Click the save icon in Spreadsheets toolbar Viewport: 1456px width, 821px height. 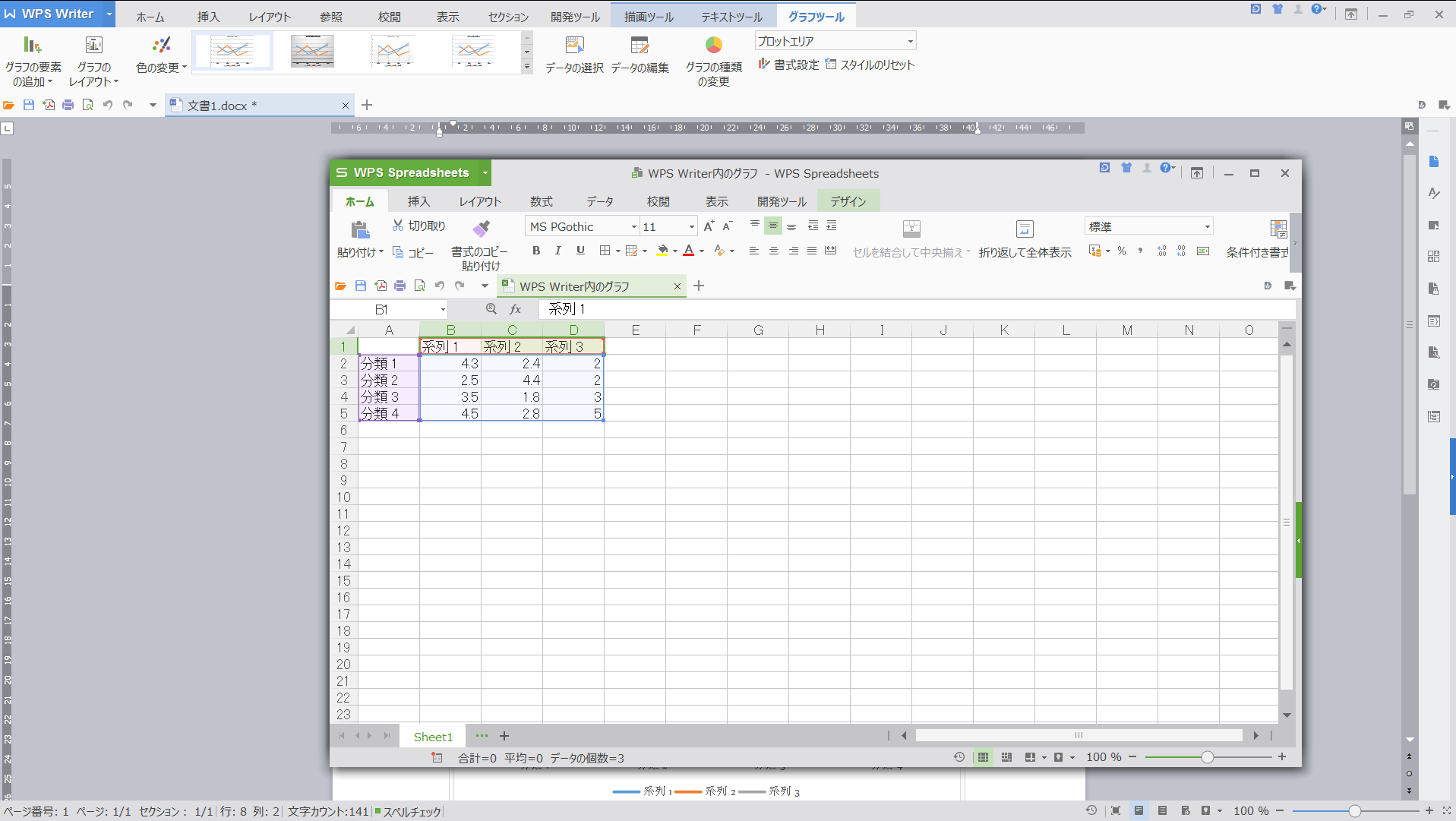tap(361, 286)
